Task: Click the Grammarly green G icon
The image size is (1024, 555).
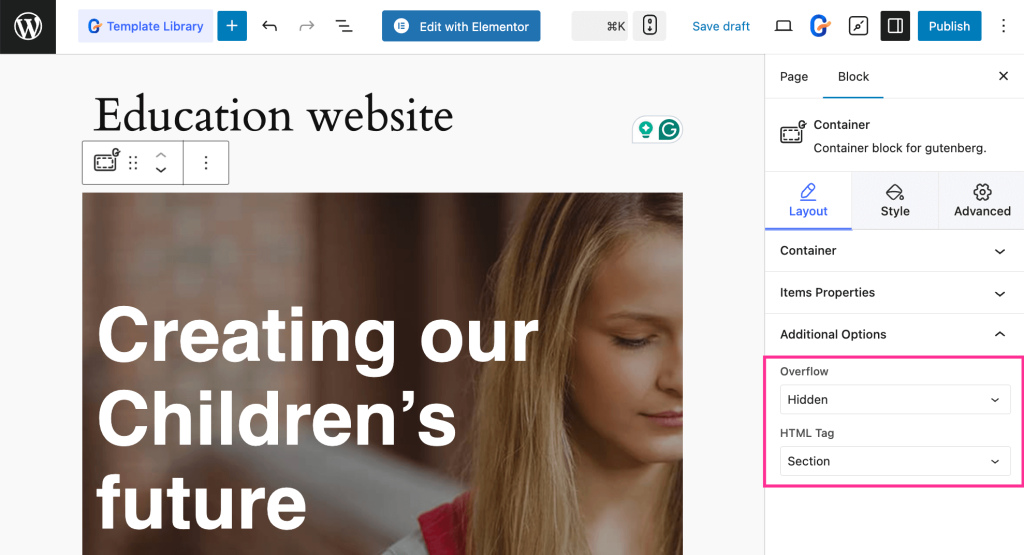Action: tap(669, 130)
